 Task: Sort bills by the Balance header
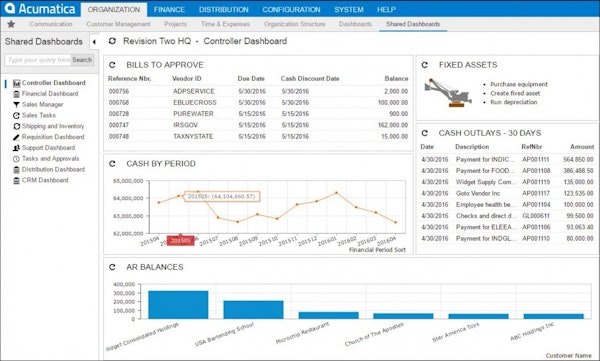[396, 78]
